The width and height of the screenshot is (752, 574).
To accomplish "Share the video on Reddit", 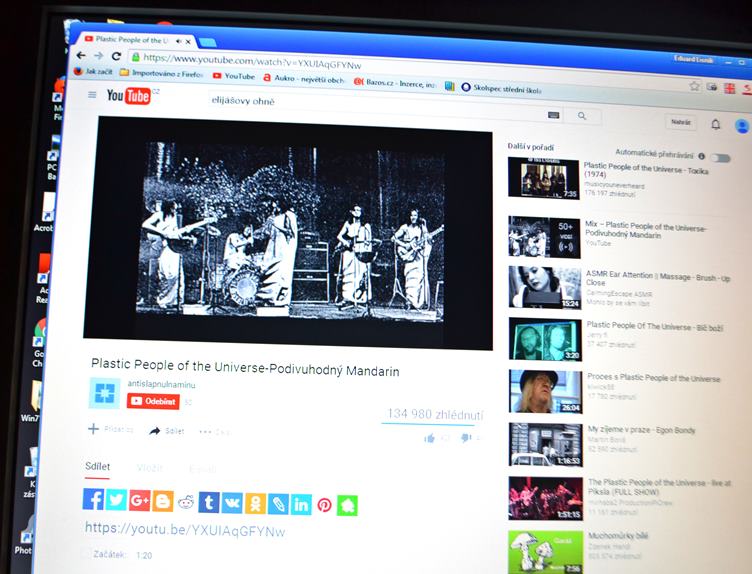I will pos(186,502).
